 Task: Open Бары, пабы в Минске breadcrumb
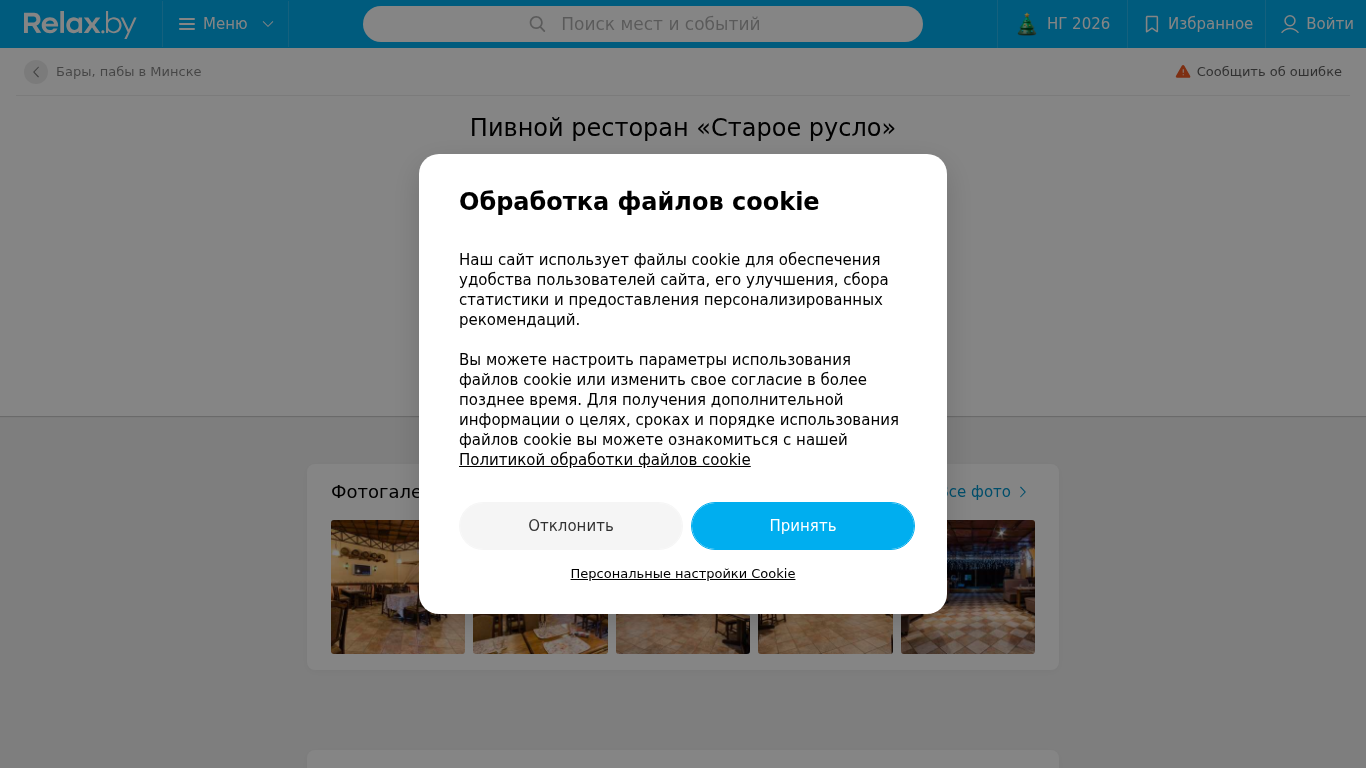point(129,72)
